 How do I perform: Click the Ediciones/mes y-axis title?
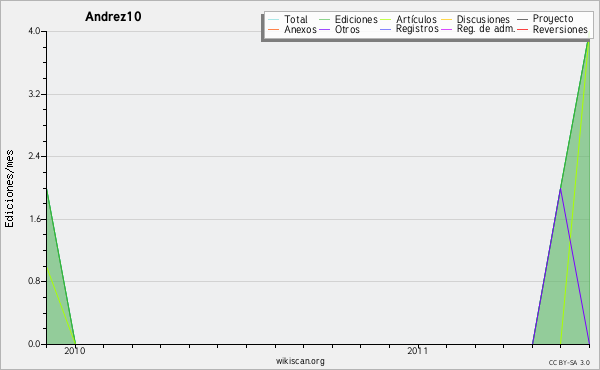[9, 189]
